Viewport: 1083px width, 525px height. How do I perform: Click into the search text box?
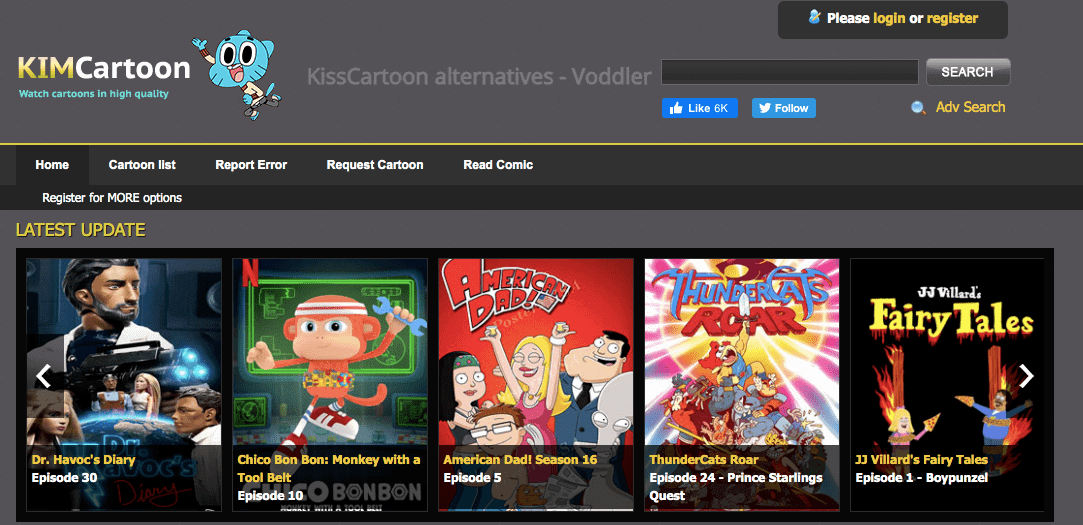click(x=789, y=72)
